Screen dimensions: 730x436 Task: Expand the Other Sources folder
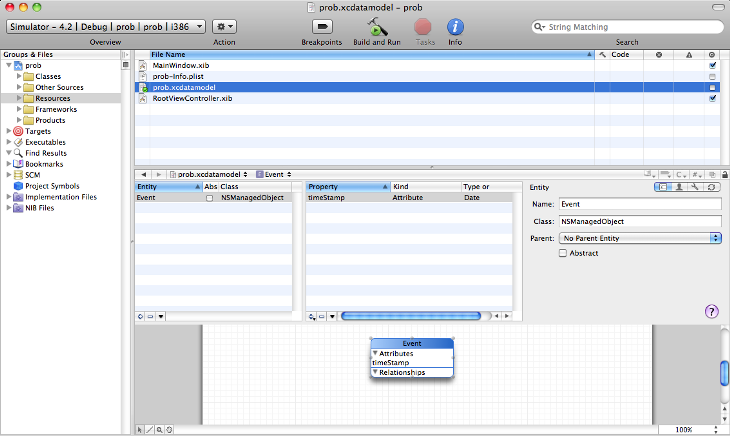(19, 87)
